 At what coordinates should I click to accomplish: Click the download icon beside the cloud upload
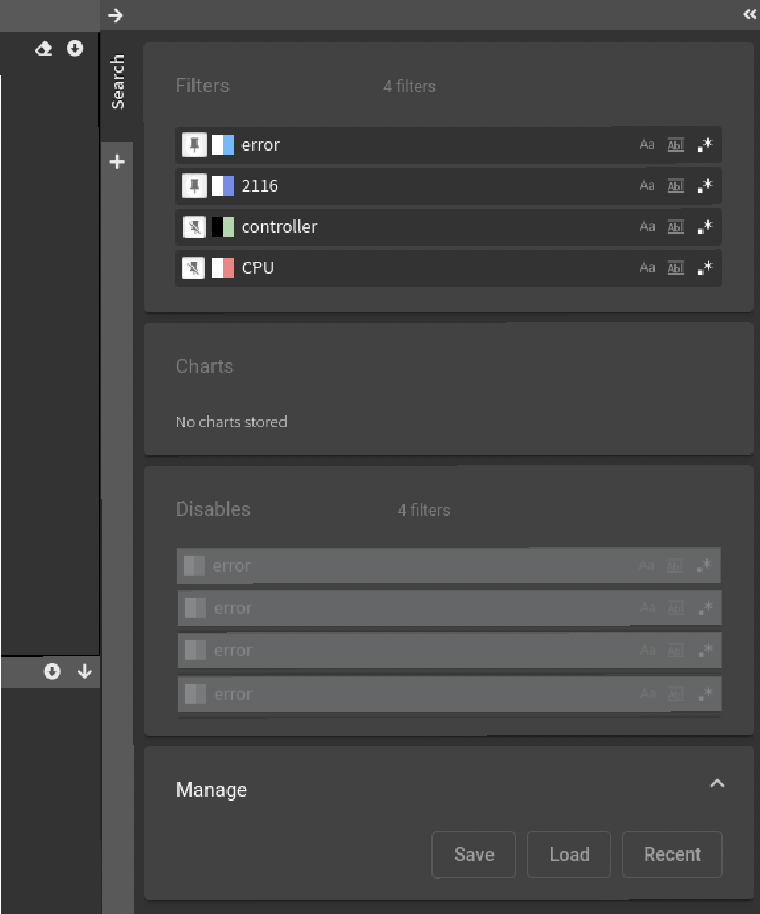point(76,48)
